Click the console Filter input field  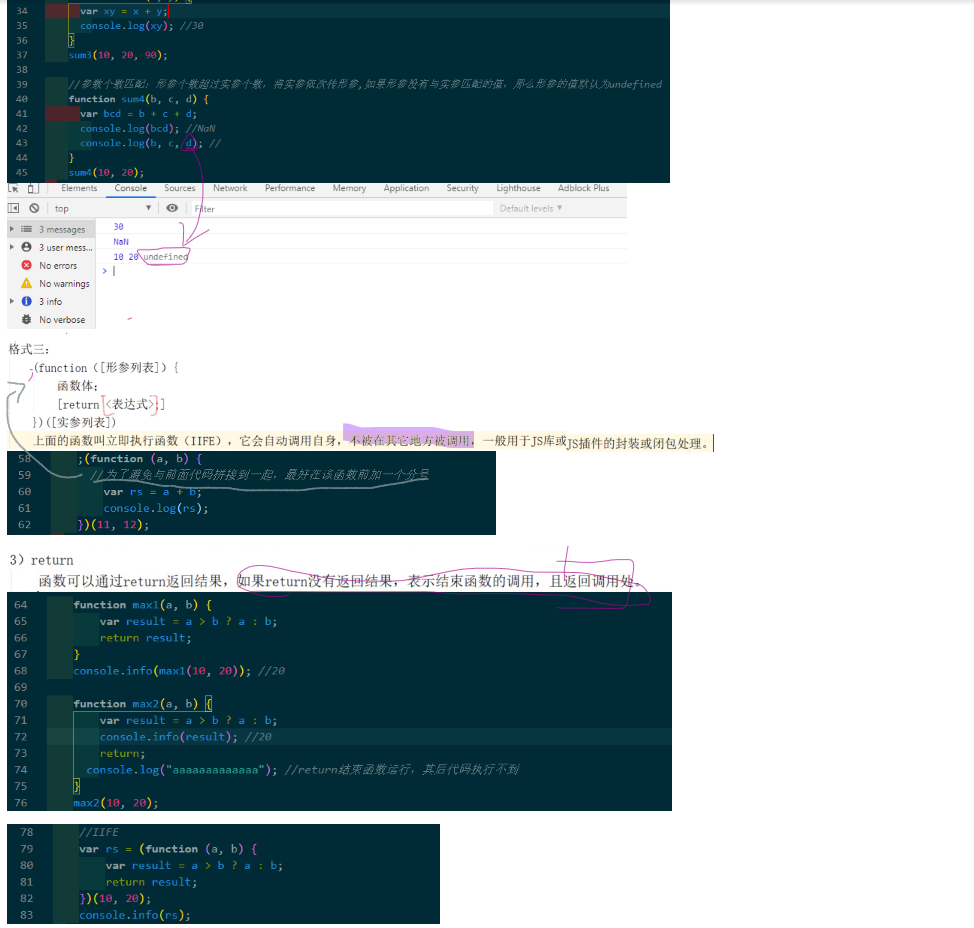(342, 209)
